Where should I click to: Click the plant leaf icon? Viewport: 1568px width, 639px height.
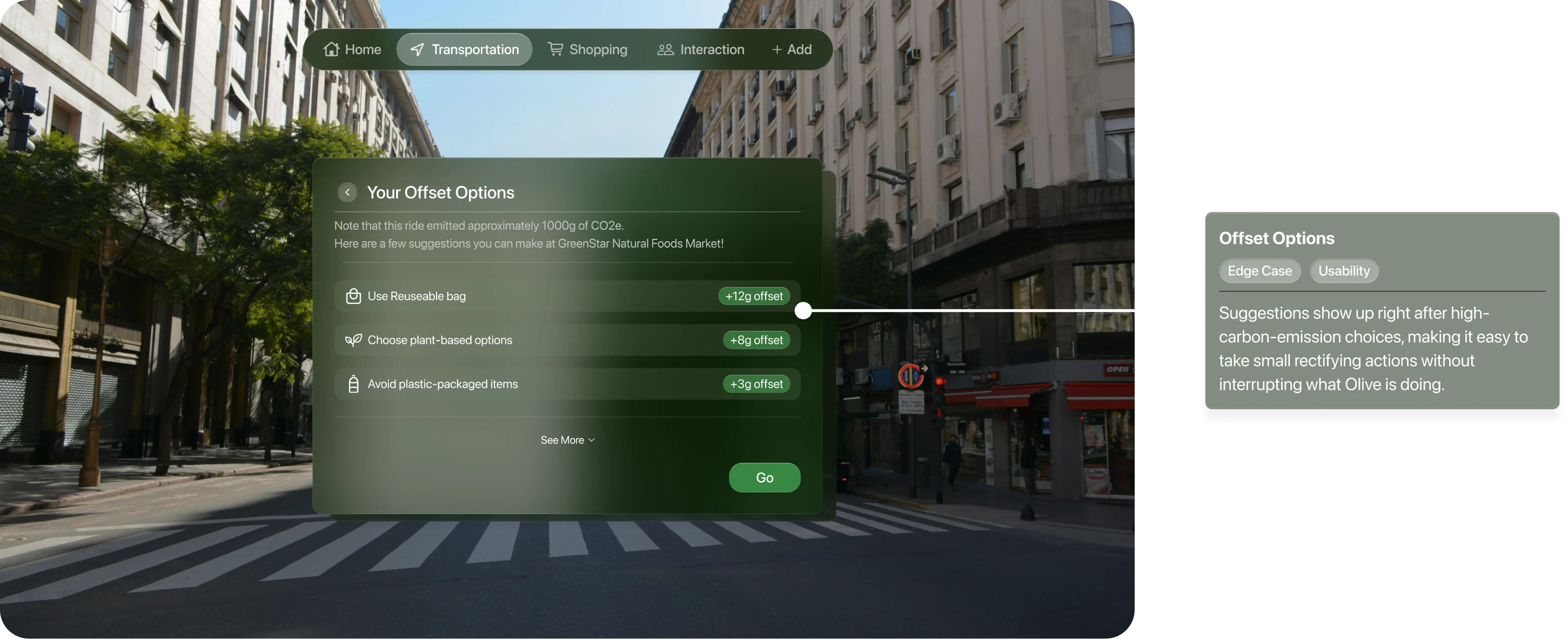353,340
